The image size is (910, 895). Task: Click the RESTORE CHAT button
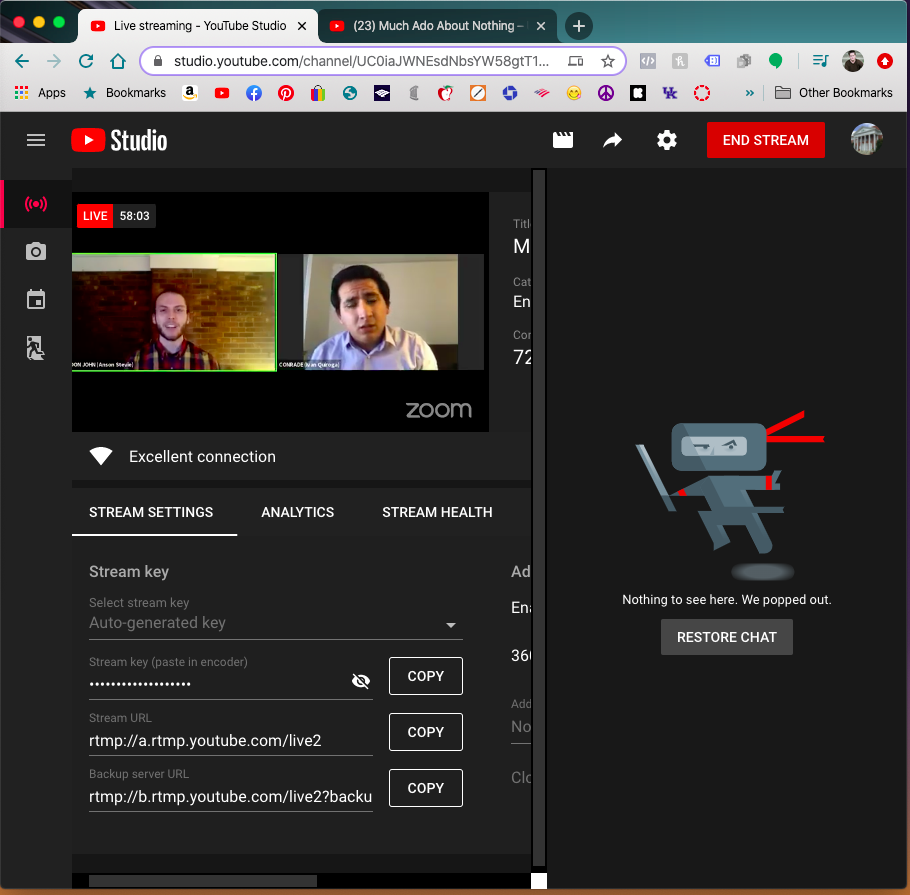click(726, 637)
